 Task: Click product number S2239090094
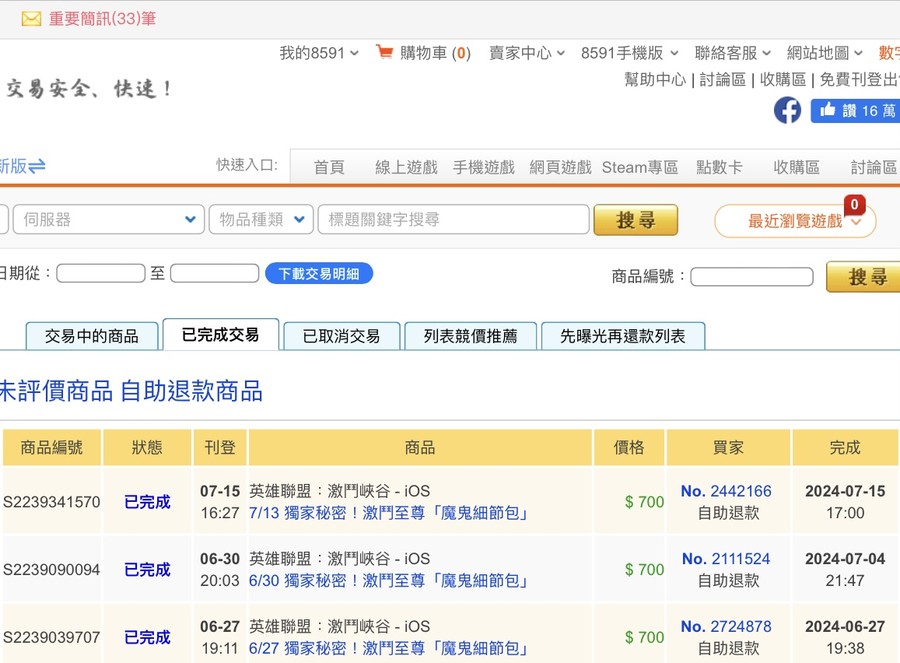pyautogui.click(x=52, y=570)
